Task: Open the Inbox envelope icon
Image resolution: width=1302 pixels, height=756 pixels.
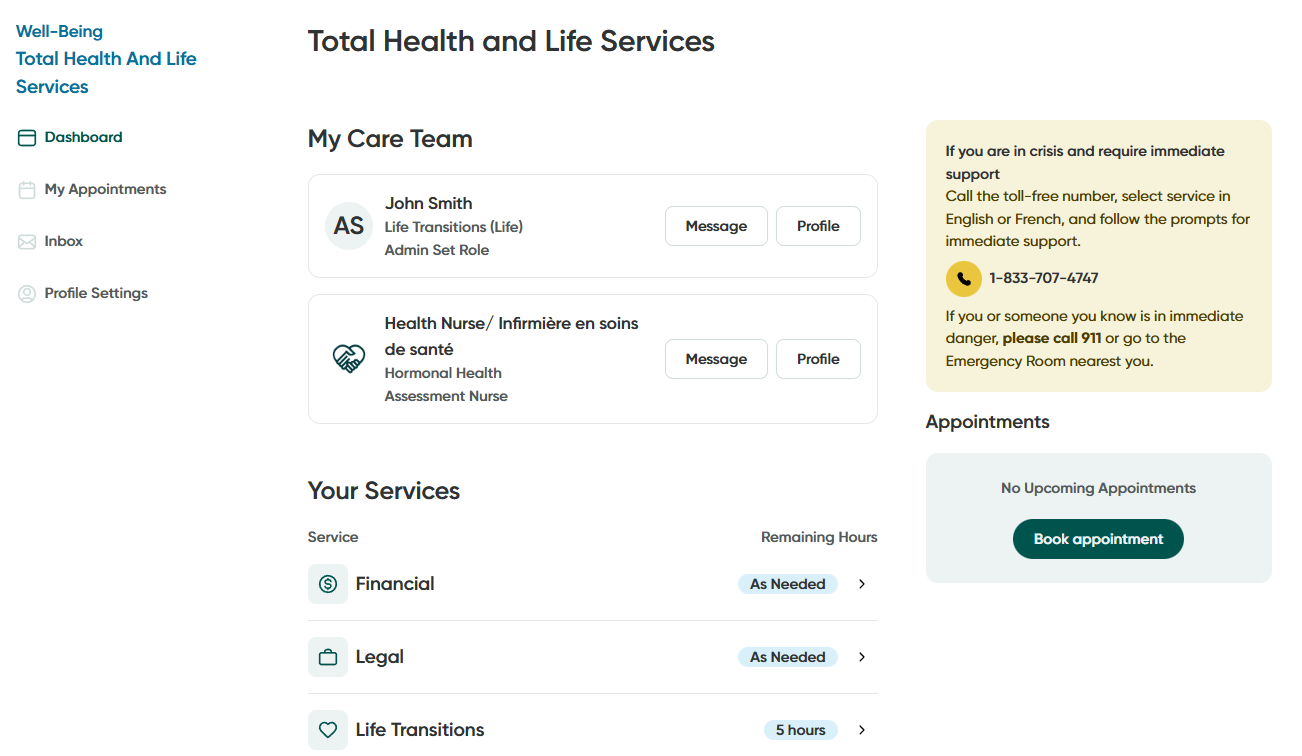Action: pyautogui.click(x=26, y=240)
